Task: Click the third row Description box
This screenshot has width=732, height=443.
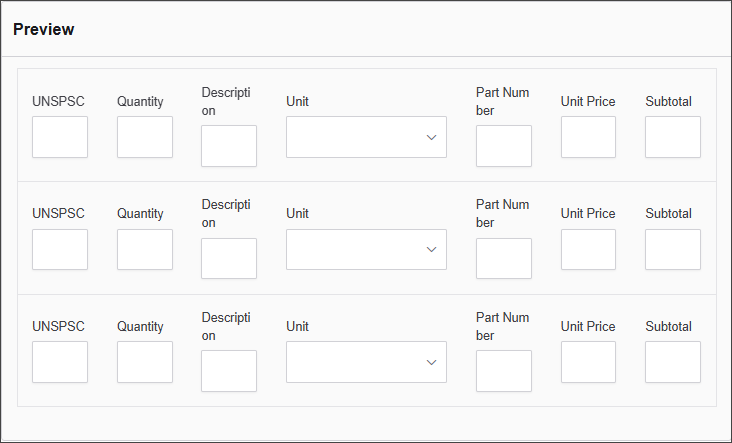Action: tap(229, 371)
